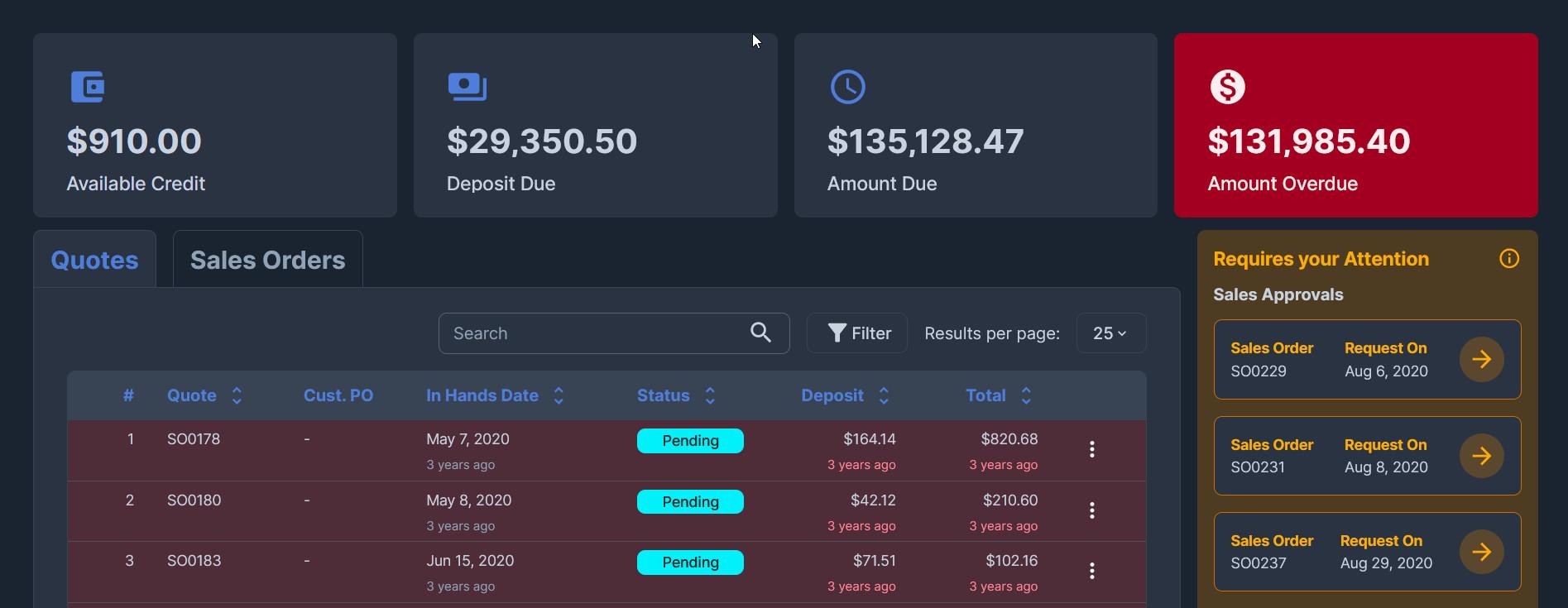Click arrow button for Sales Order SO0237
Image resolution: width=1568 pixels, height=608 pixels.
click(1480, 552)
